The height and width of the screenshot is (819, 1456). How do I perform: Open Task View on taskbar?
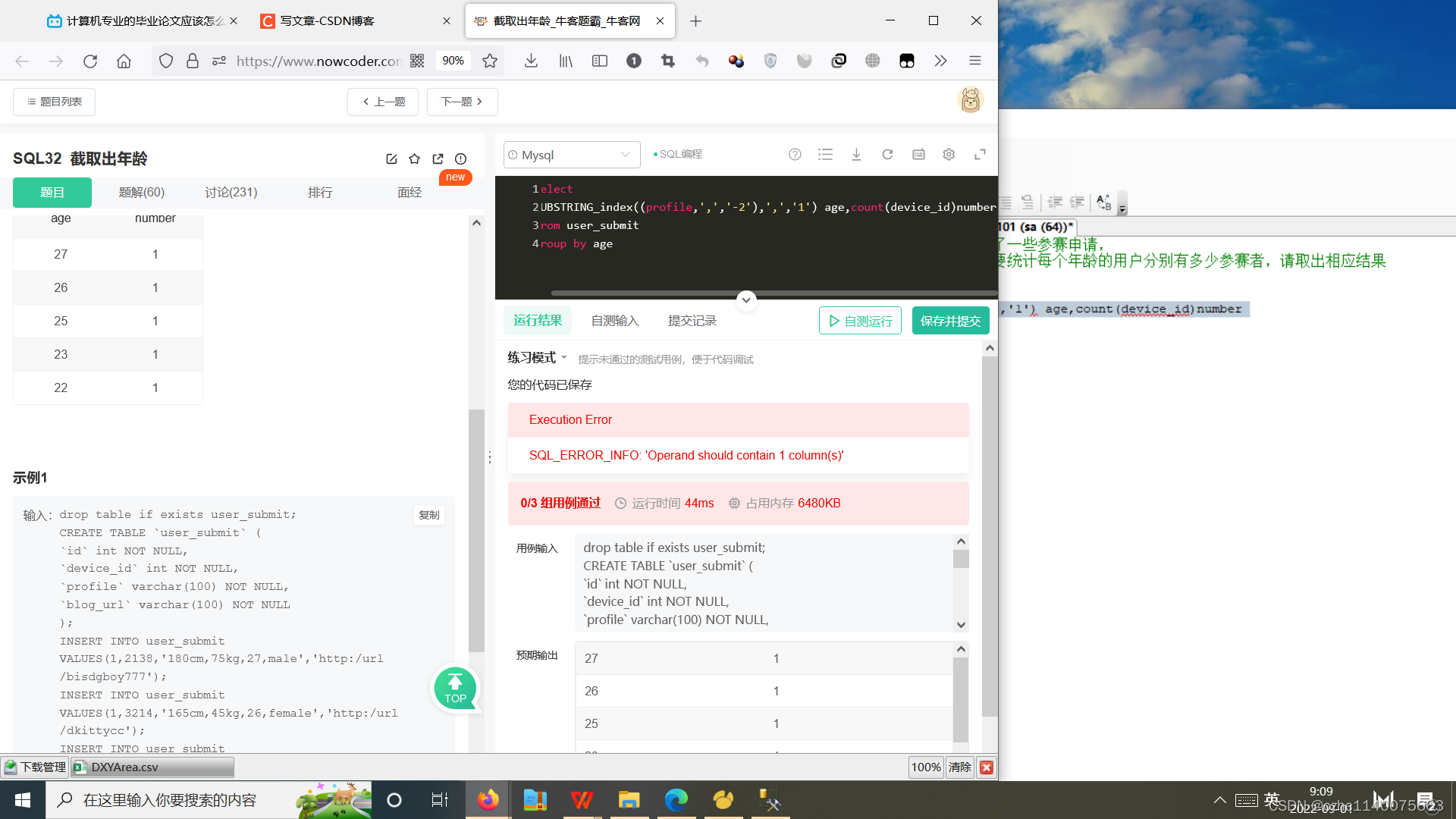pos(440,800)
